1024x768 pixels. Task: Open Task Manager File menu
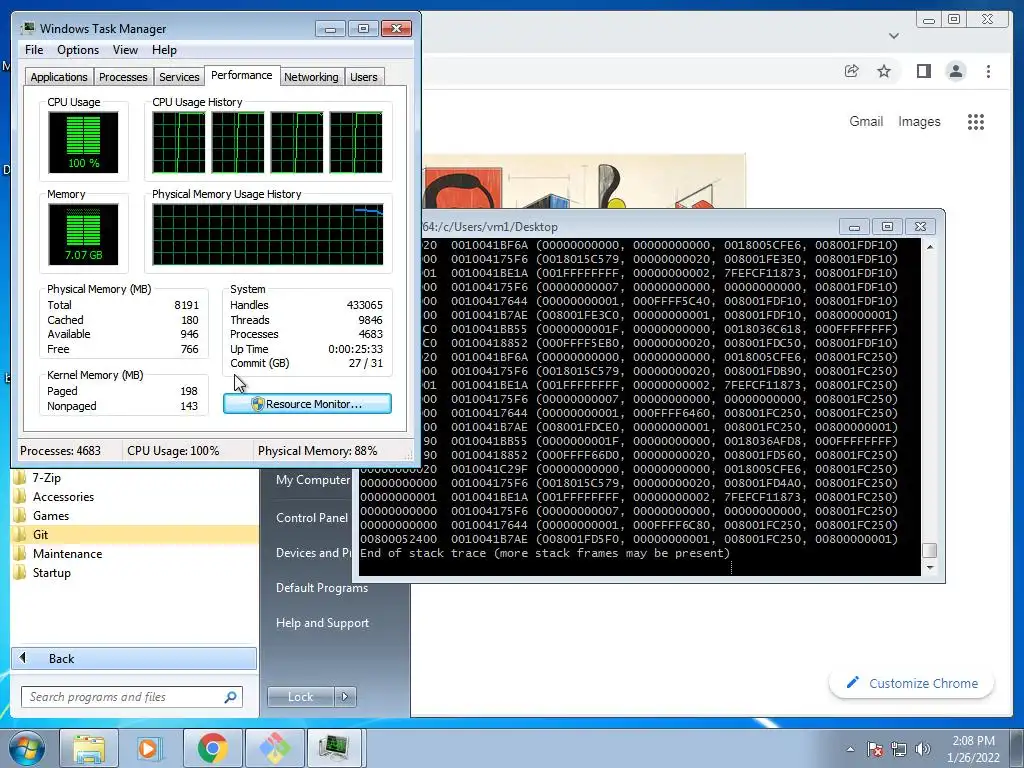point(34,50)
